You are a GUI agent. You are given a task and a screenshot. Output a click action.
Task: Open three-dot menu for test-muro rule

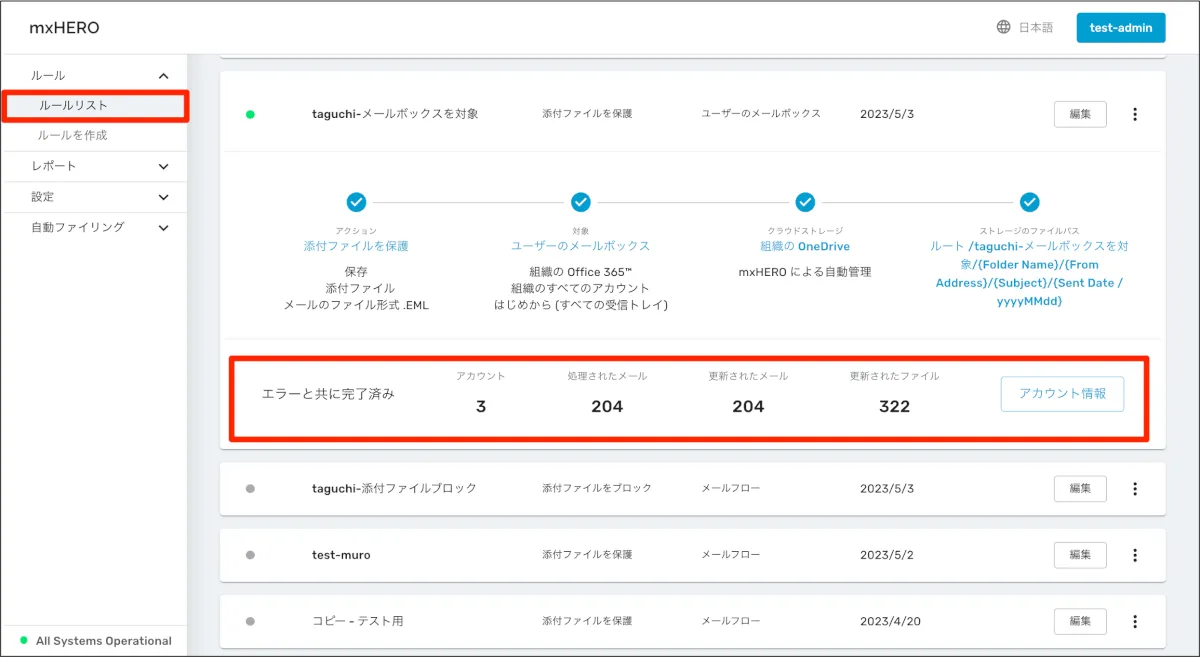1135,555
